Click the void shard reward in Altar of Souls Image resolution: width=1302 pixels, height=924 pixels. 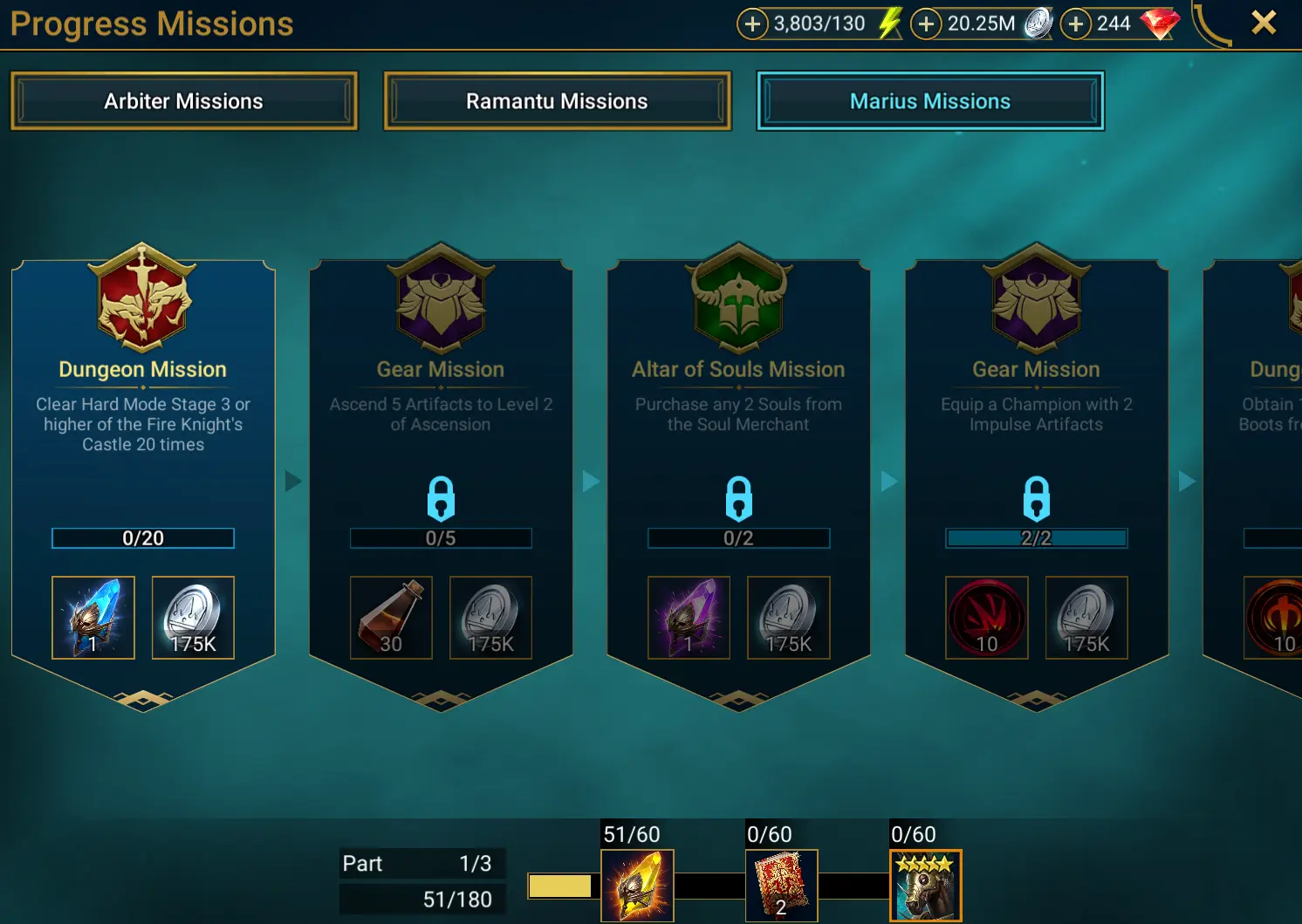click(689, 618)
